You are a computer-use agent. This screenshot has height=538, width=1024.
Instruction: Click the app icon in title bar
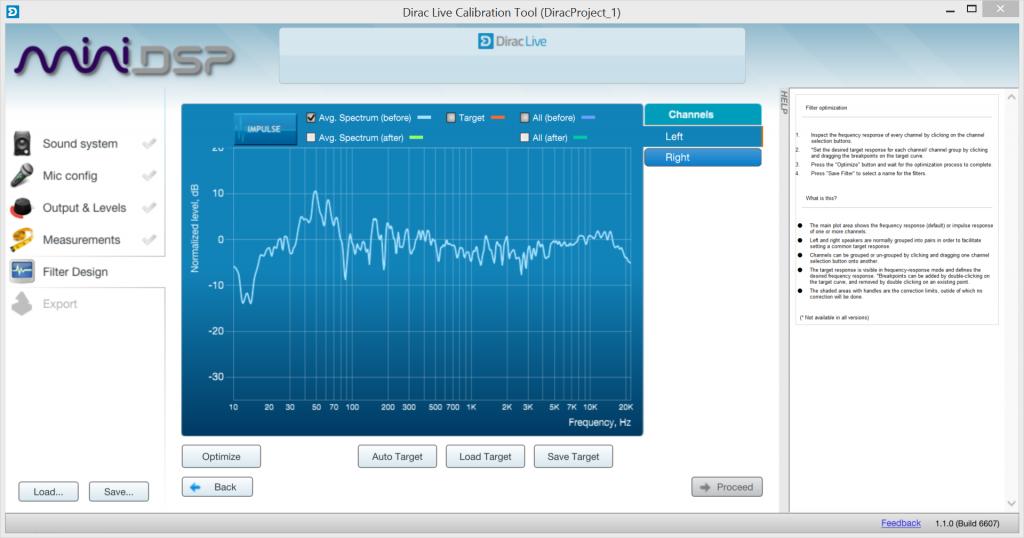(x=12, y=12)
